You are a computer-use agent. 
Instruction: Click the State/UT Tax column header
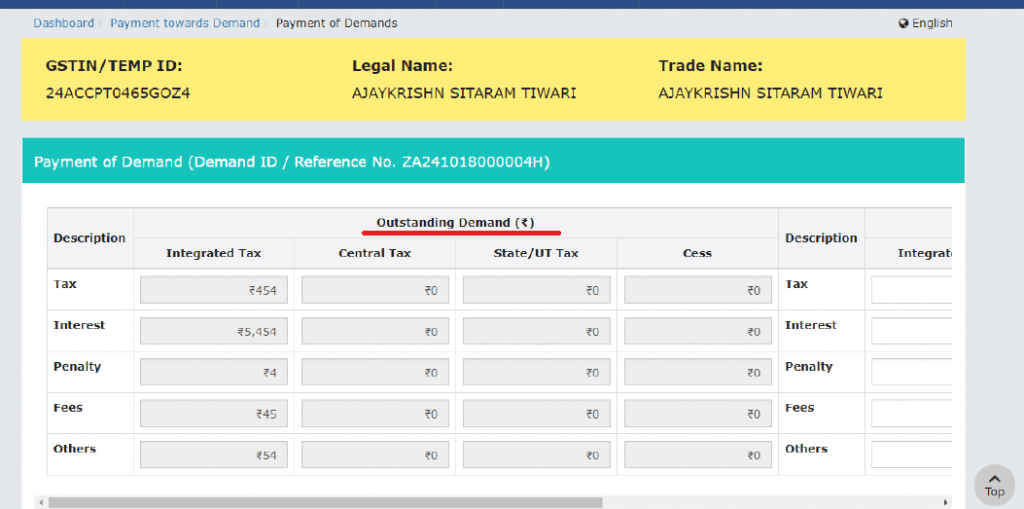536,253
